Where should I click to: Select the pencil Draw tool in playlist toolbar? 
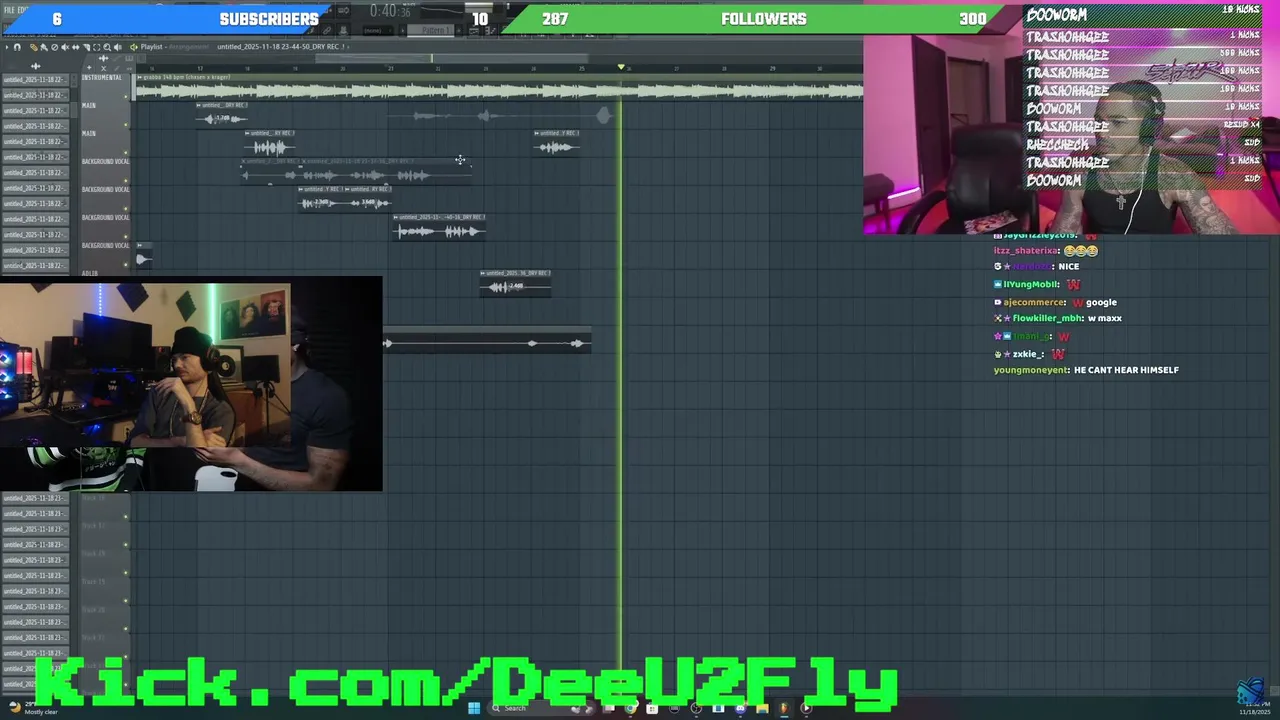[34, 47]
